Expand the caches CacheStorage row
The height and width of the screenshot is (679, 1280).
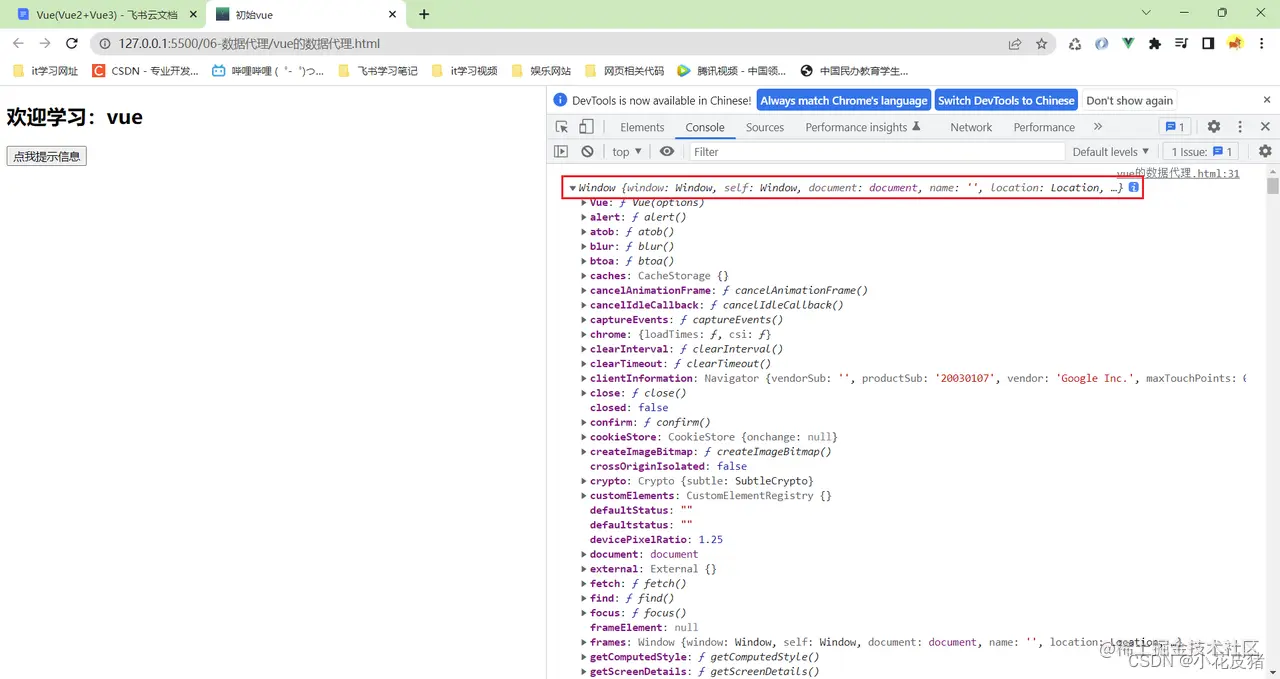pos(584,276)
